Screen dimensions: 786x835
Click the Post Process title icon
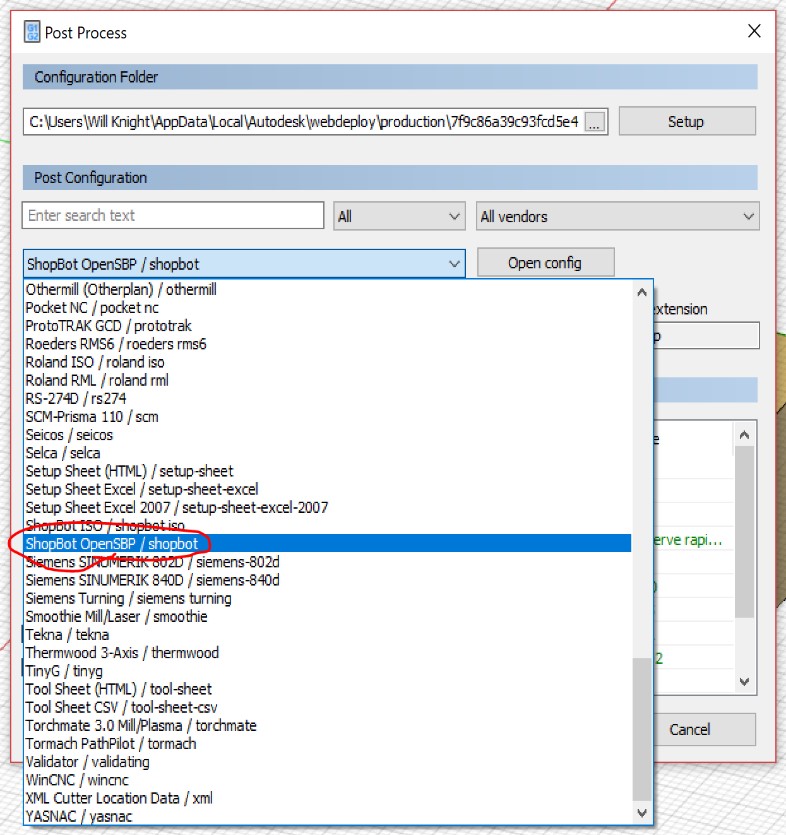point(31,32)
